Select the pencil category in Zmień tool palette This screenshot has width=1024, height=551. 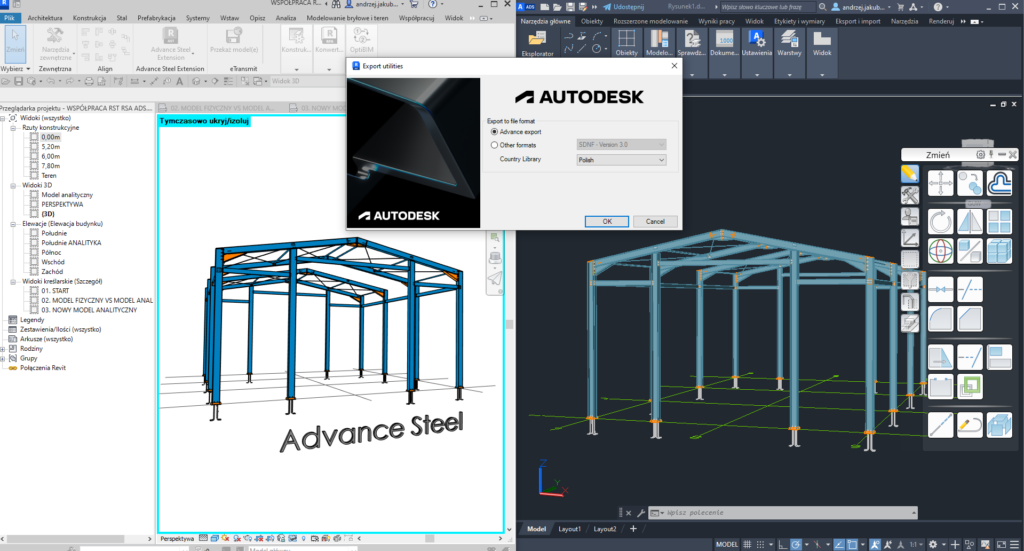910,174
